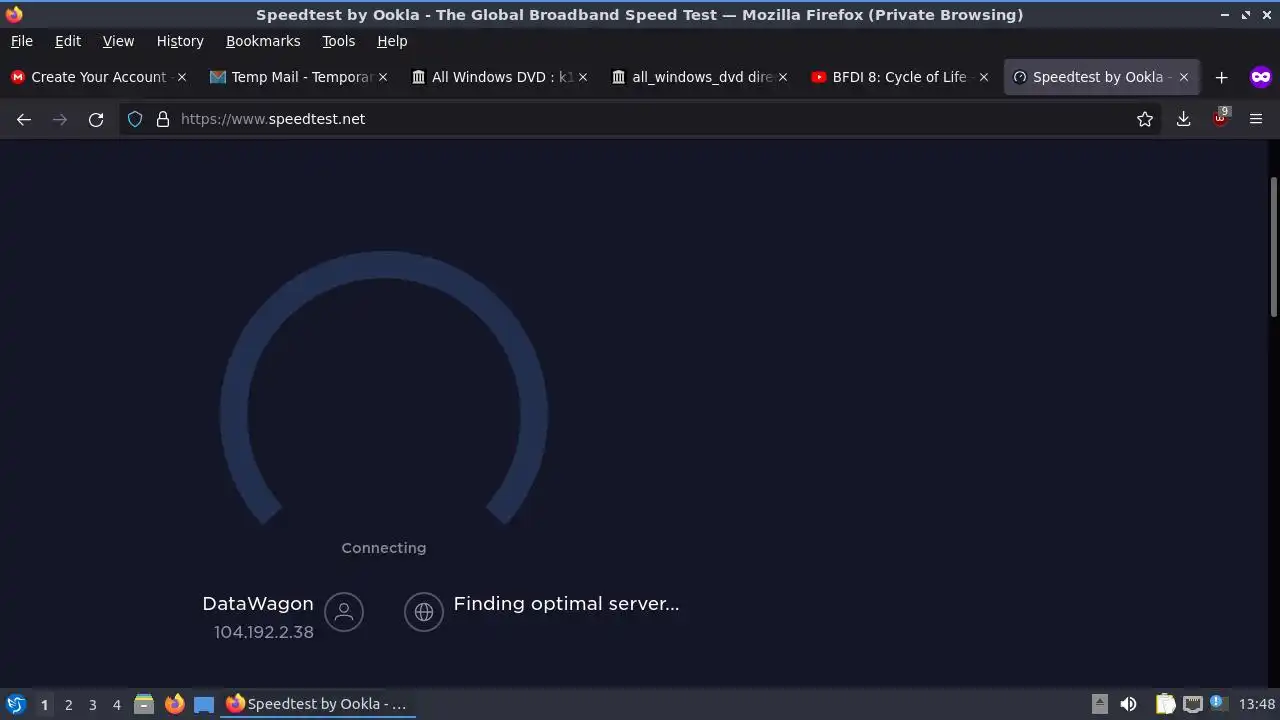Open the View menu
This screenshot has width=1280, height=720.
118,41
